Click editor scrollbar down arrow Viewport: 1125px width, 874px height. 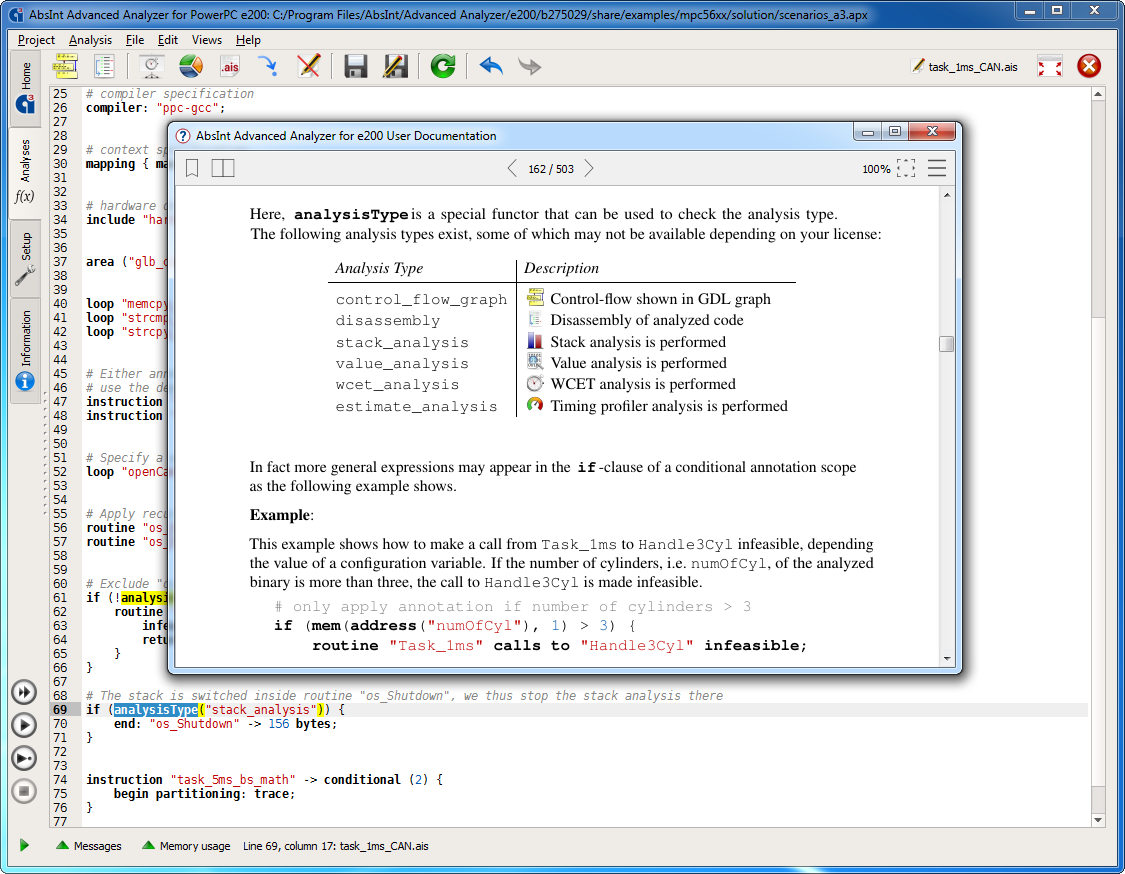(1098, 819)
